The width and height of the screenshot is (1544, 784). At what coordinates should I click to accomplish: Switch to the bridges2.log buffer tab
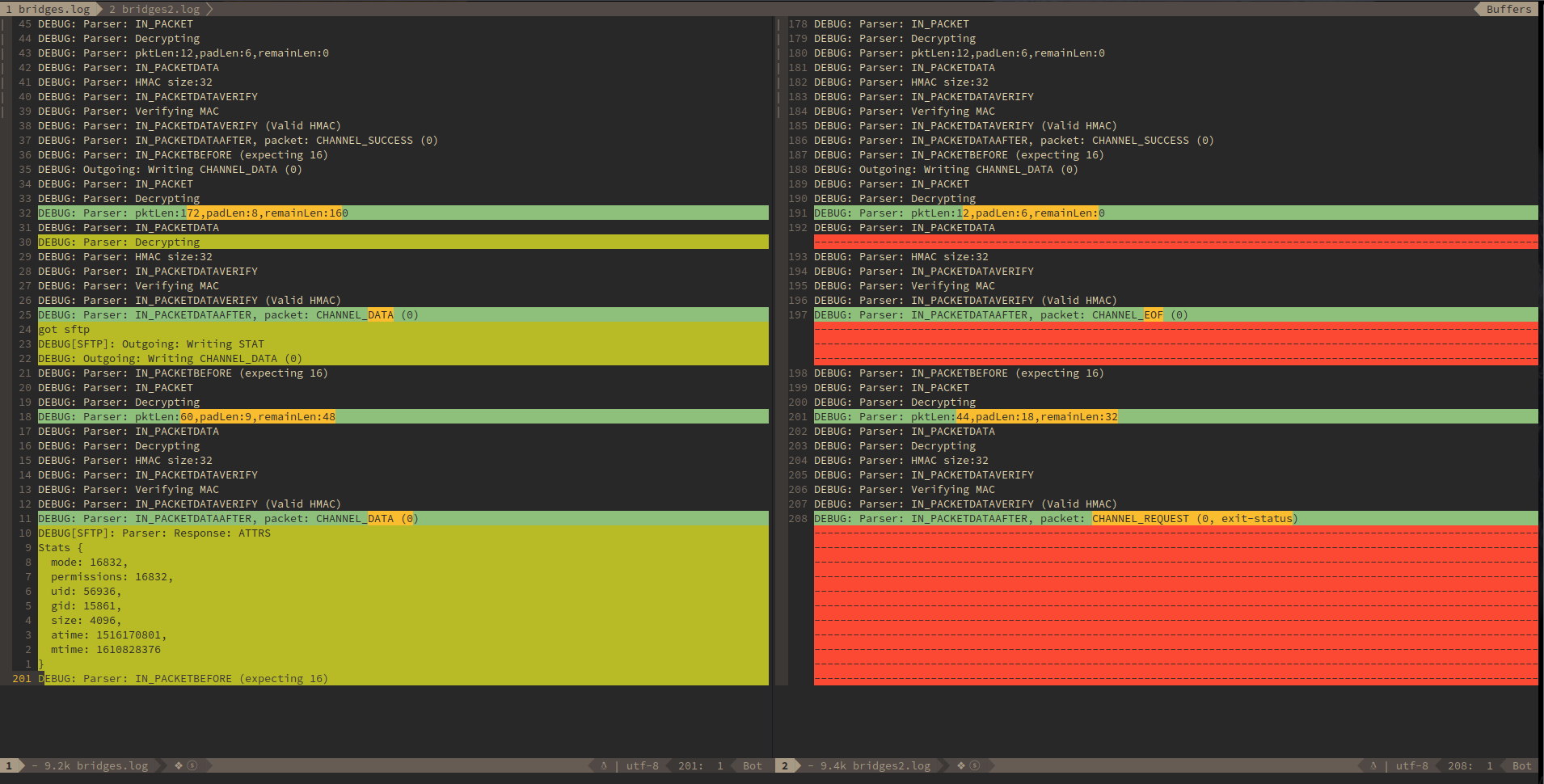click(x=155, y=9)
